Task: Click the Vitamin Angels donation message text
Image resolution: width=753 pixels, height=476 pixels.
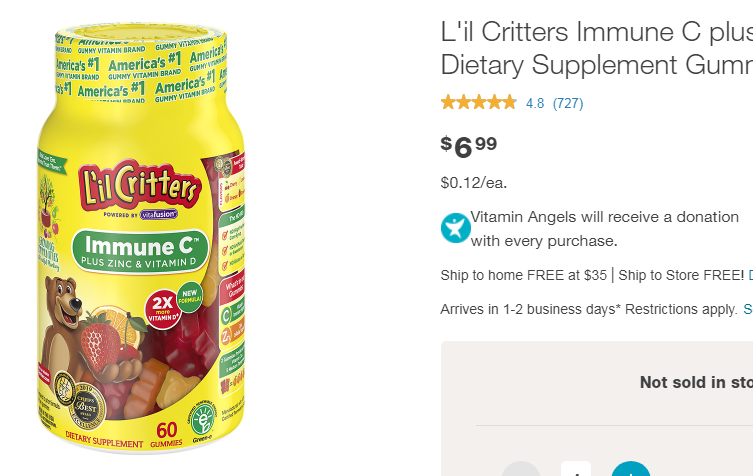Action: click(605, 229)
